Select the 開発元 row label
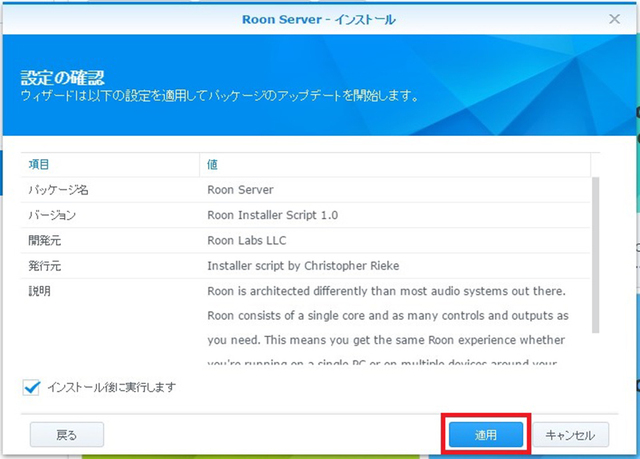640x459 pixels. pyautogui.click(x=44, y=240)
